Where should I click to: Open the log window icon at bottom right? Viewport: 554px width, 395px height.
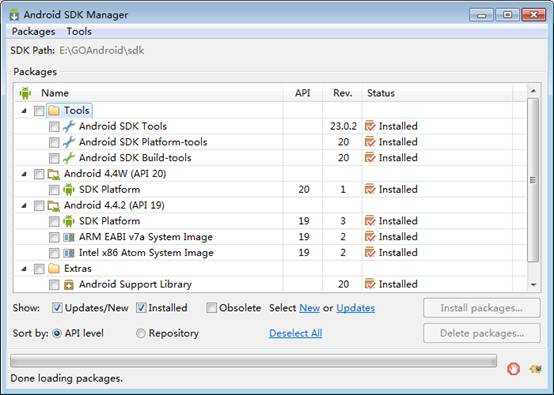[535, 369]
